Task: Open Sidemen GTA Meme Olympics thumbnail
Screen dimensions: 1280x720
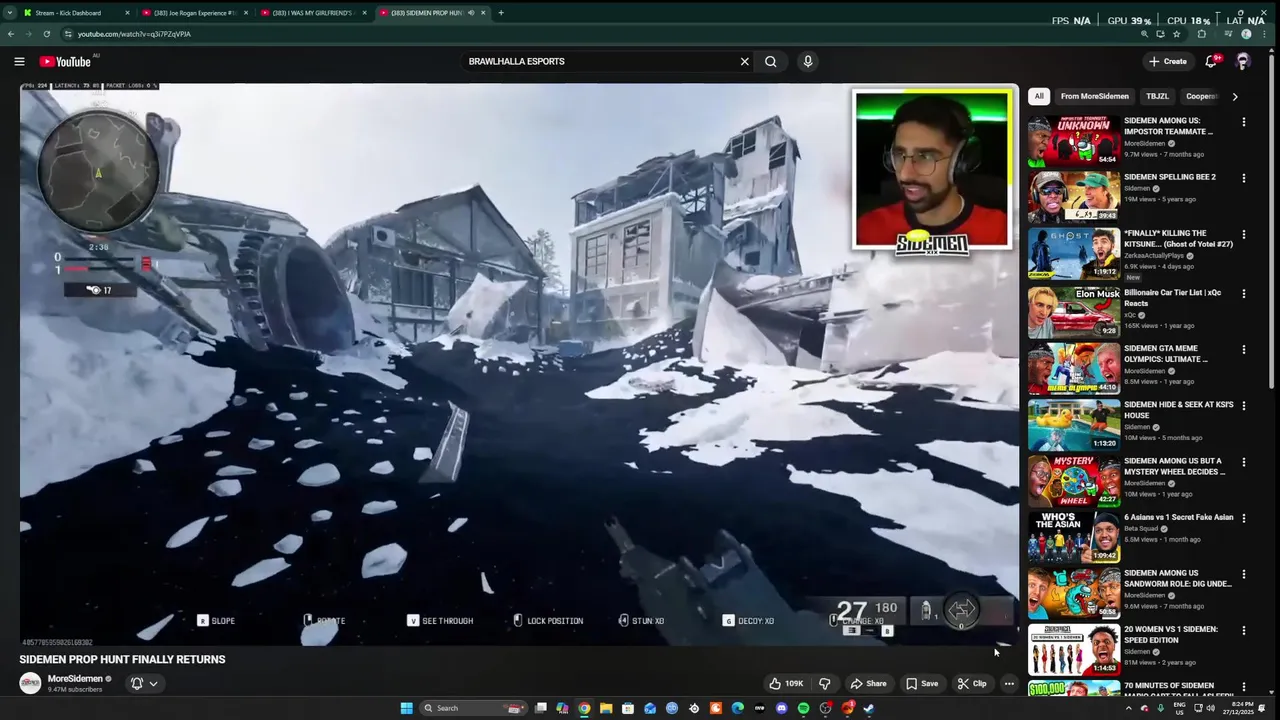Action: click(1074, 368)
